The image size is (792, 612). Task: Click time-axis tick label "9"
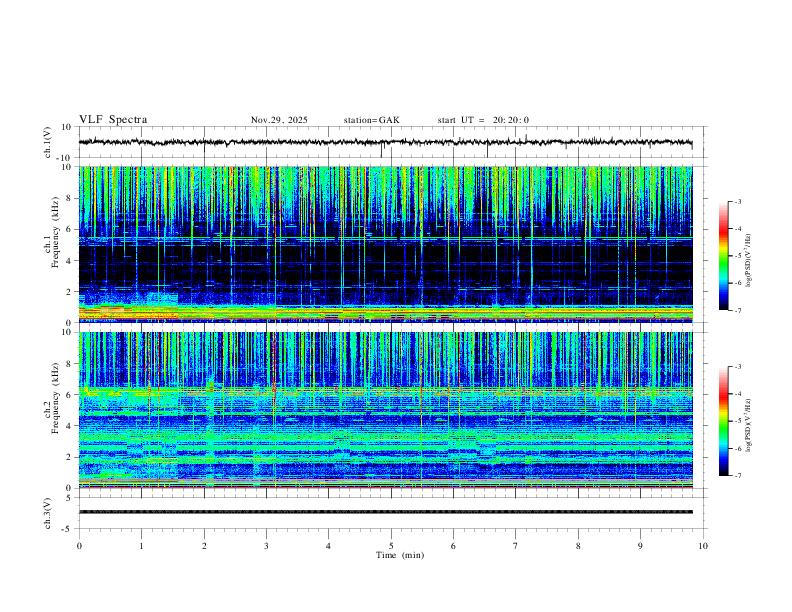[640, 546]
